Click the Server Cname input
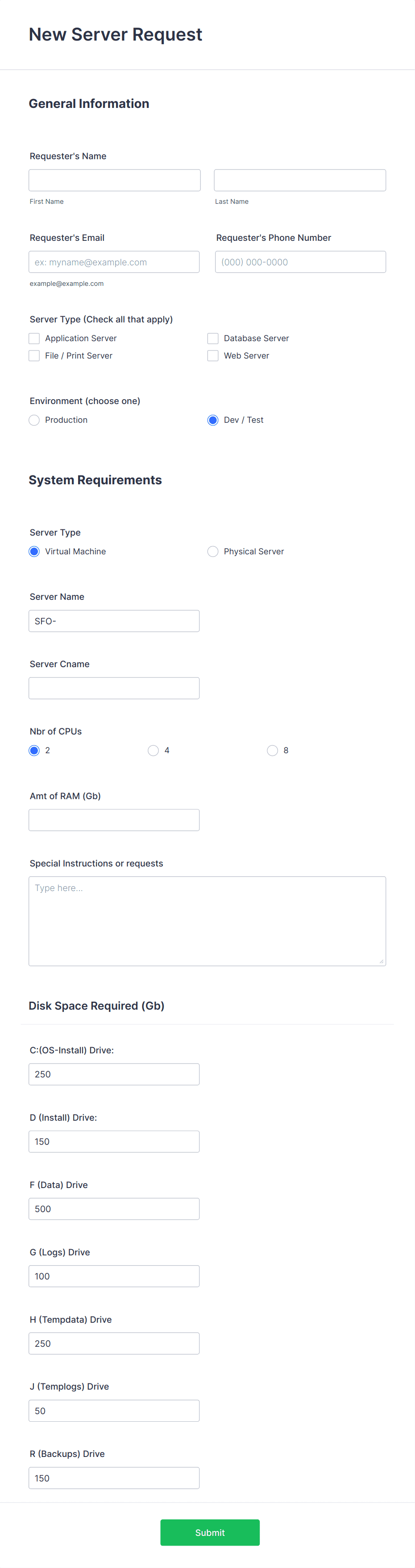Viewport: 415px width, 1568px height. [114, 688]
